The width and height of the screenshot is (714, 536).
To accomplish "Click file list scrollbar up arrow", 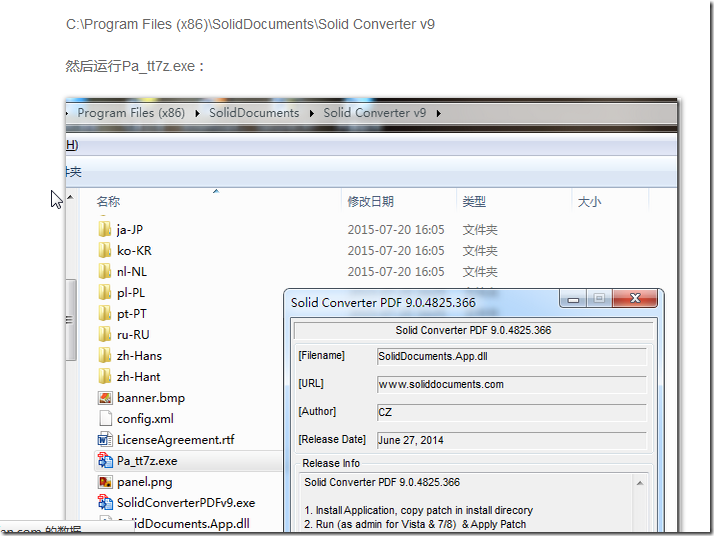I will [71, 197].
